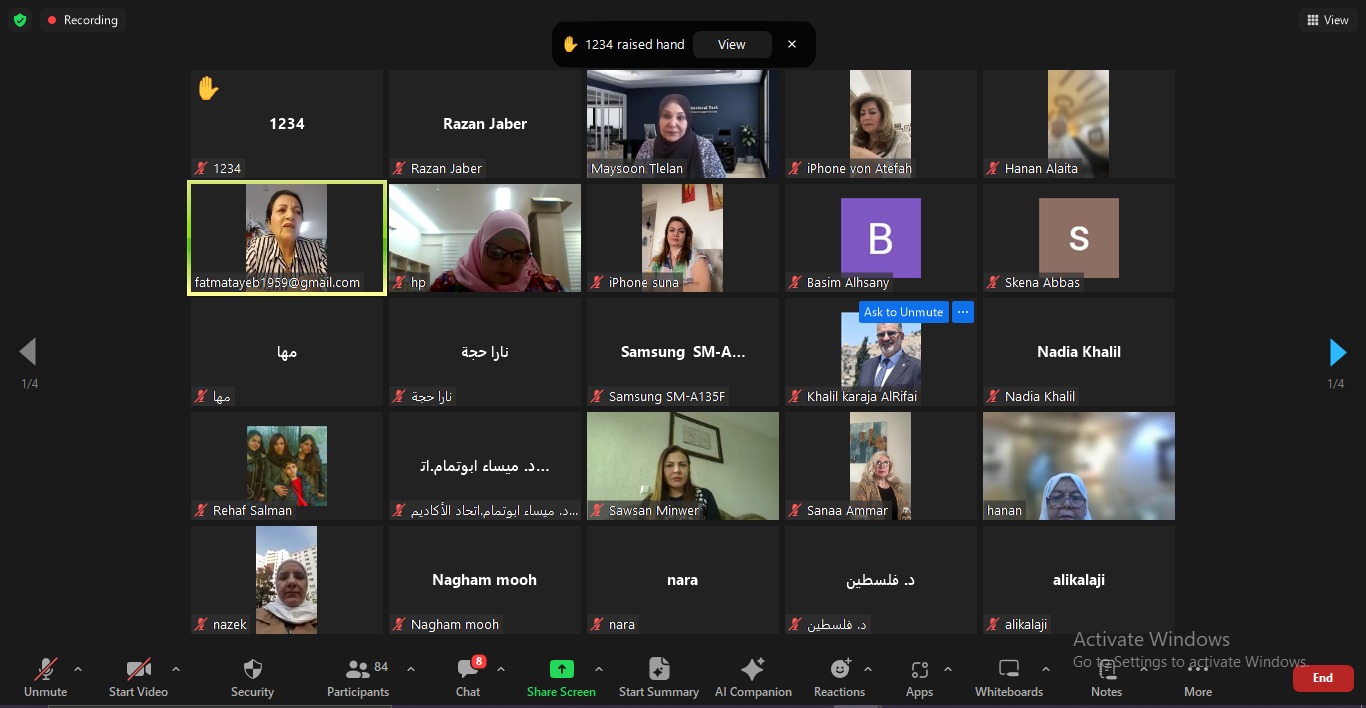This screenshot has width=1366, height=708.
Task: Open the Security shield icon
Action: [x=252, y=669]
